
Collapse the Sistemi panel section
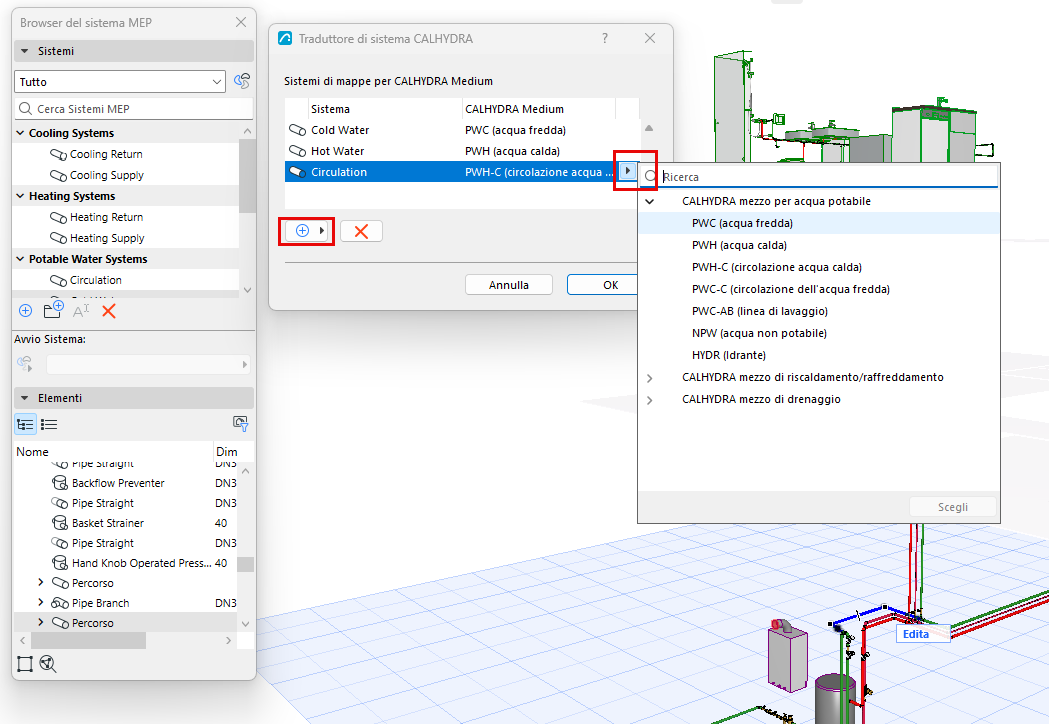click(x=25, y=51)
